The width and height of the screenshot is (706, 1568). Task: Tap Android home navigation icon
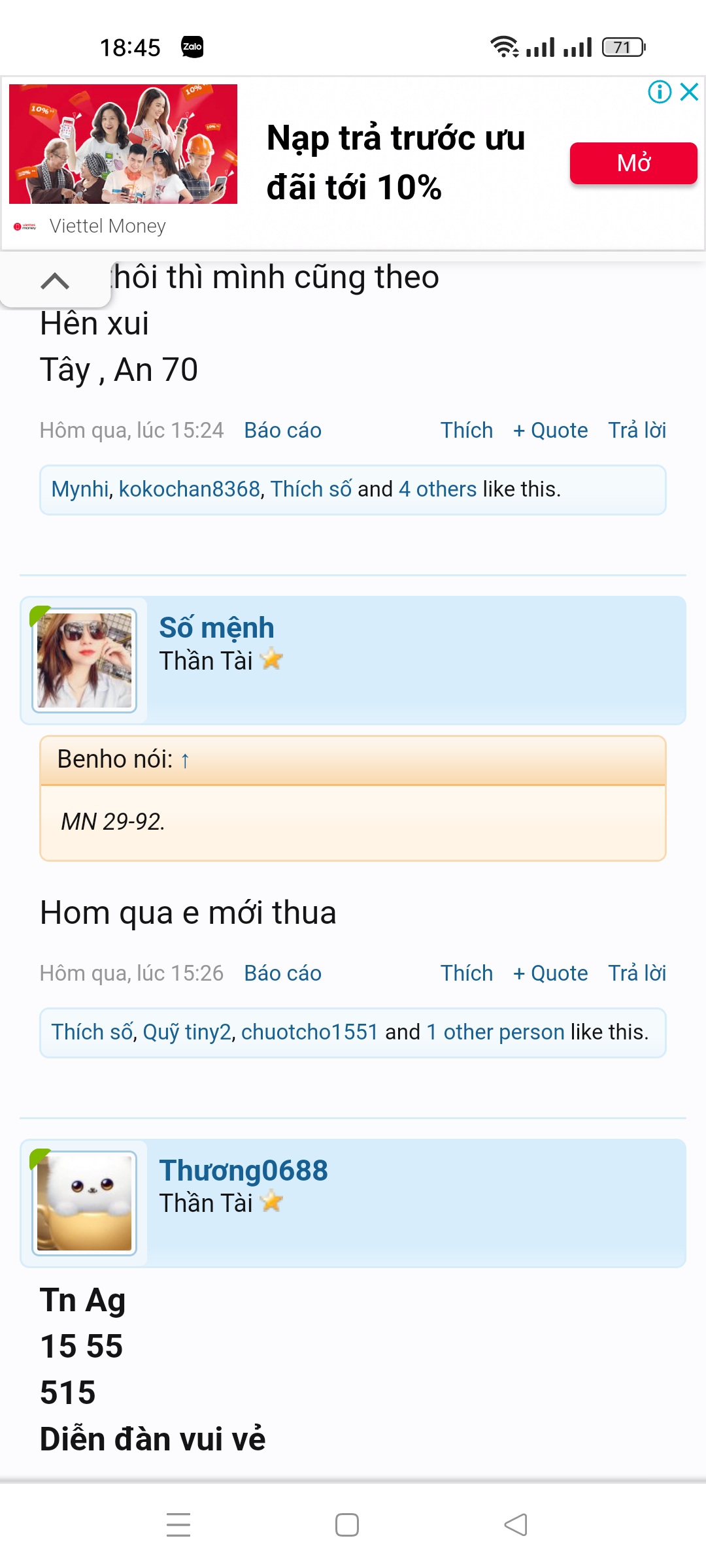coord(347,1525)
